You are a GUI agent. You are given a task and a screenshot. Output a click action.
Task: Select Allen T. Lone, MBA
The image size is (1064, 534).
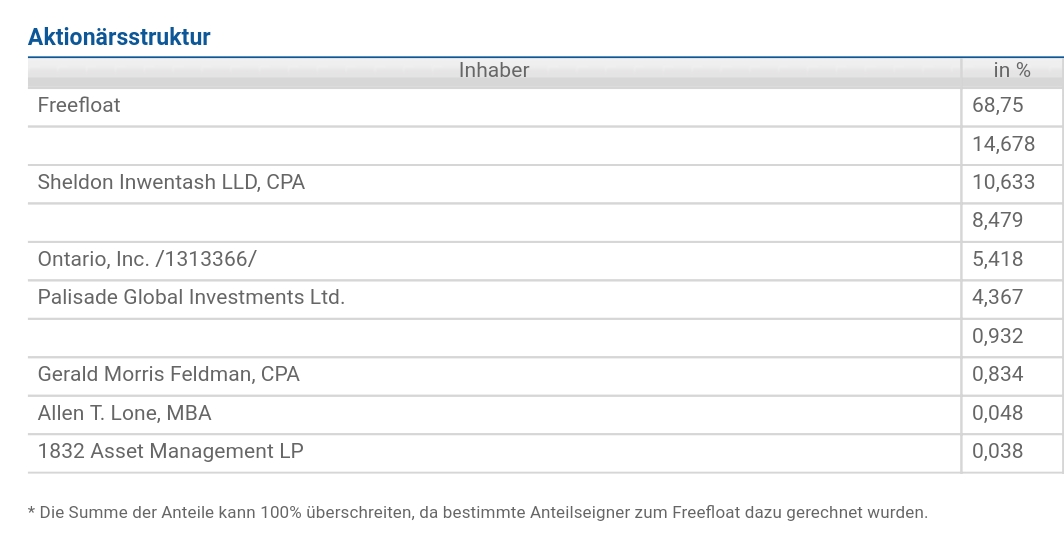(x=125, y=413)
